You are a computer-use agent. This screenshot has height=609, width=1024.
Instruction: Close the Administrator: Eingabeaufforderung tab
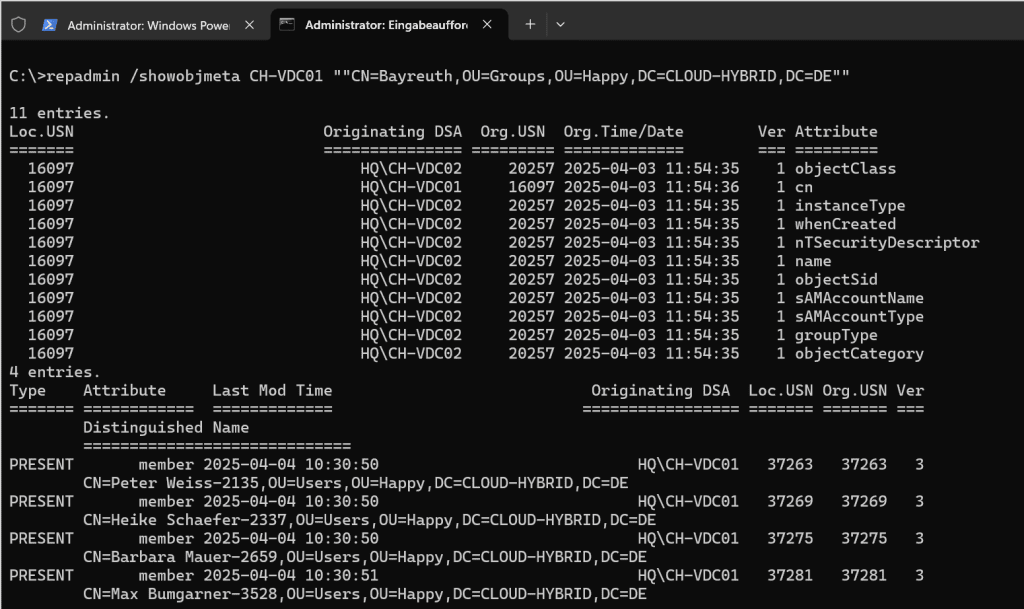point(487,25)
